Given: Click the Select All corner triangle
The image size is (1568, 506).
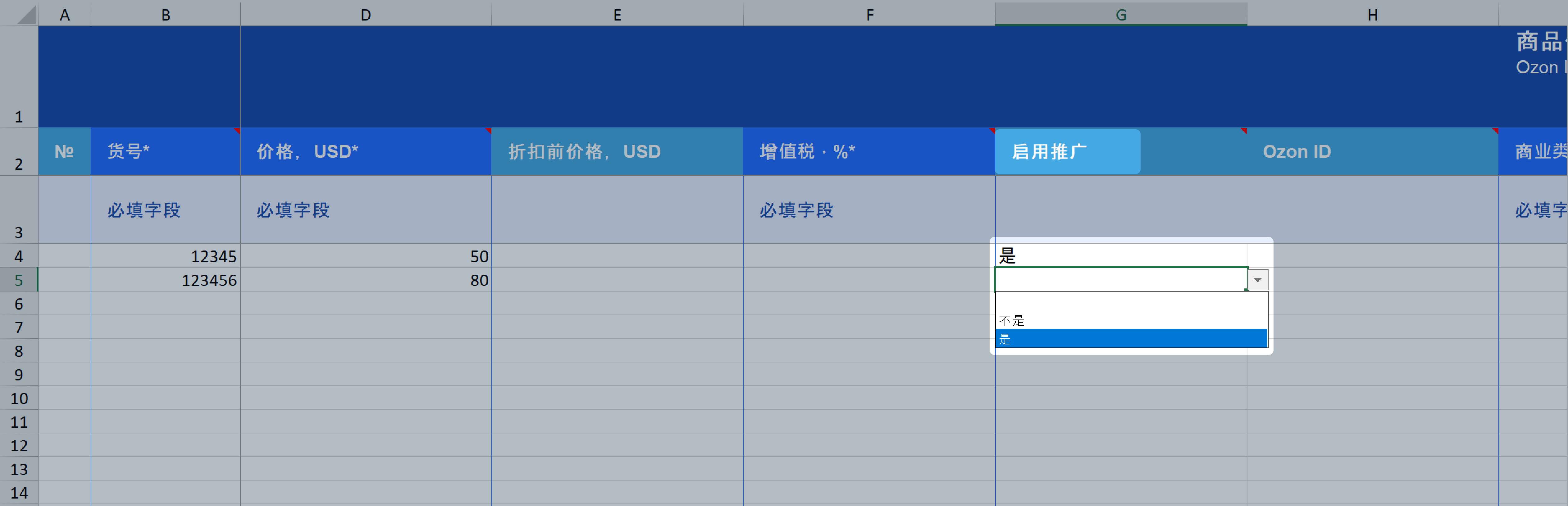Looking at the screenshot, I should pyautogui.click(x=27, y=15).
